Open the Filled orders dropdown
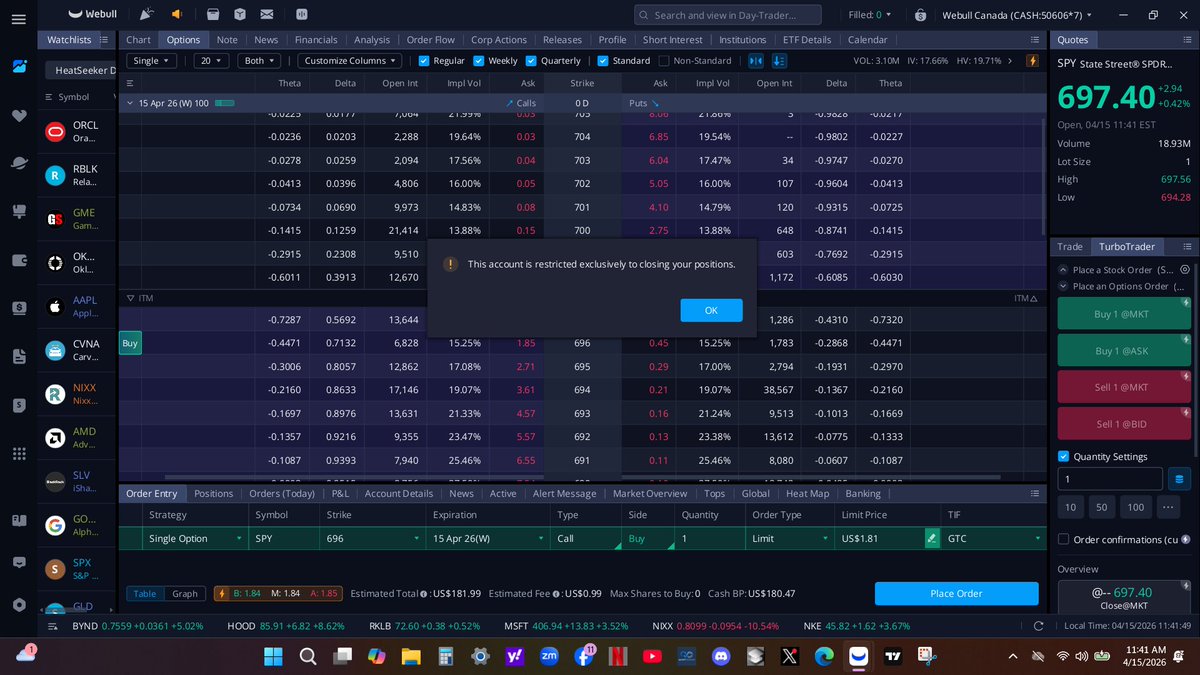The image size is (1200, 675). [x=871, y=15]
